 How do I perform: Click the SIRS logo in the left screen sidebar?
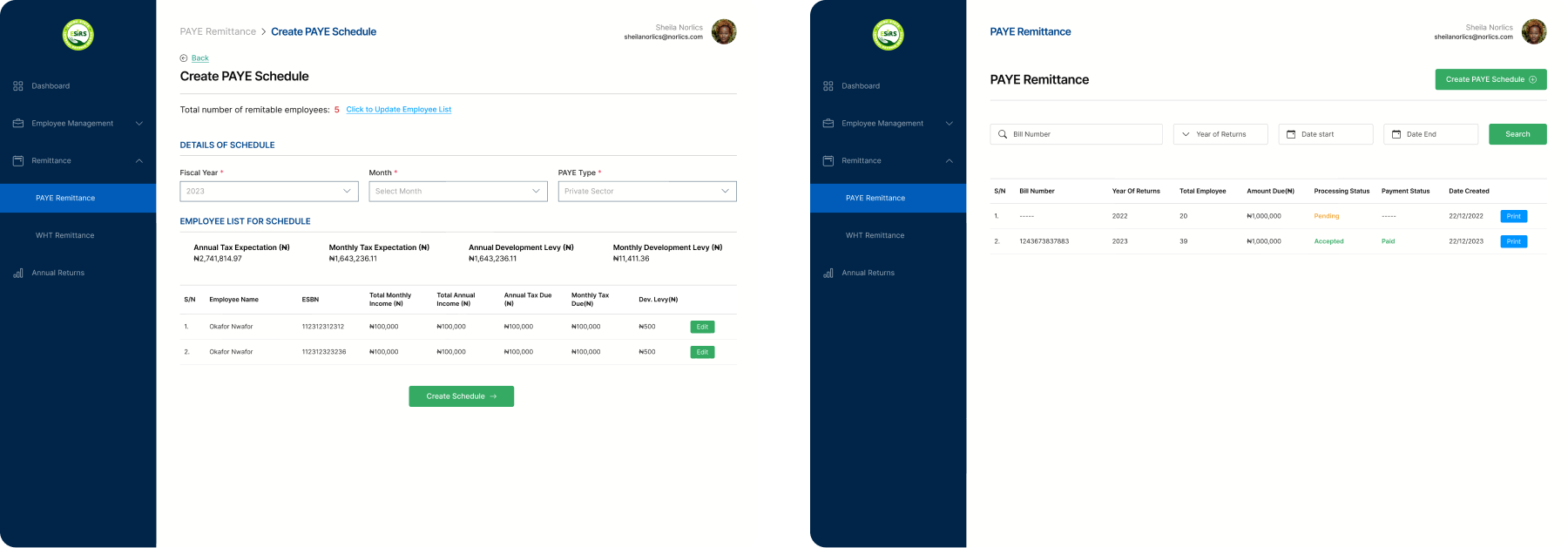[x=78, y=35]
